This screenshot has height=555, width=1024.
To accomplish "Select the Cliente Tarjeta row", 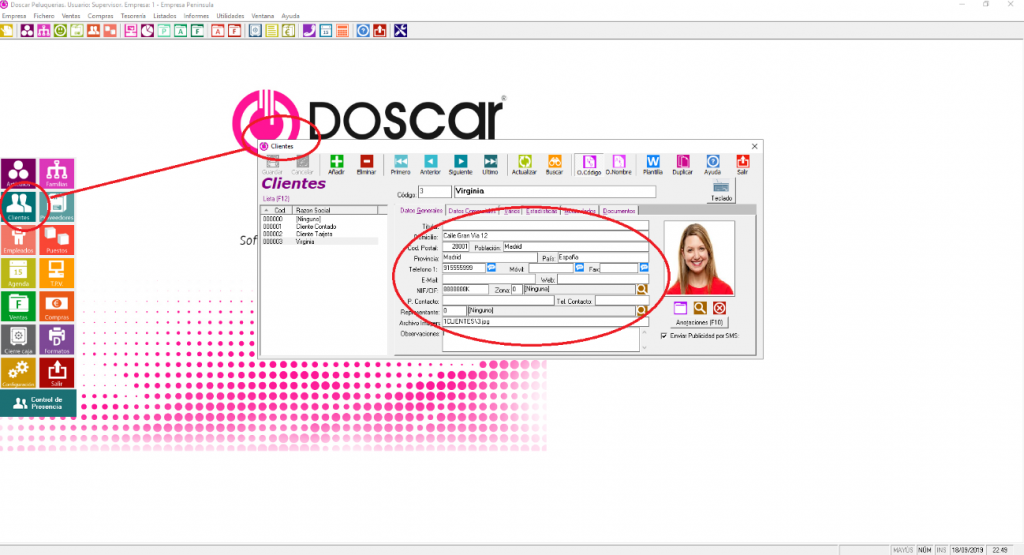I will point(320,234).
